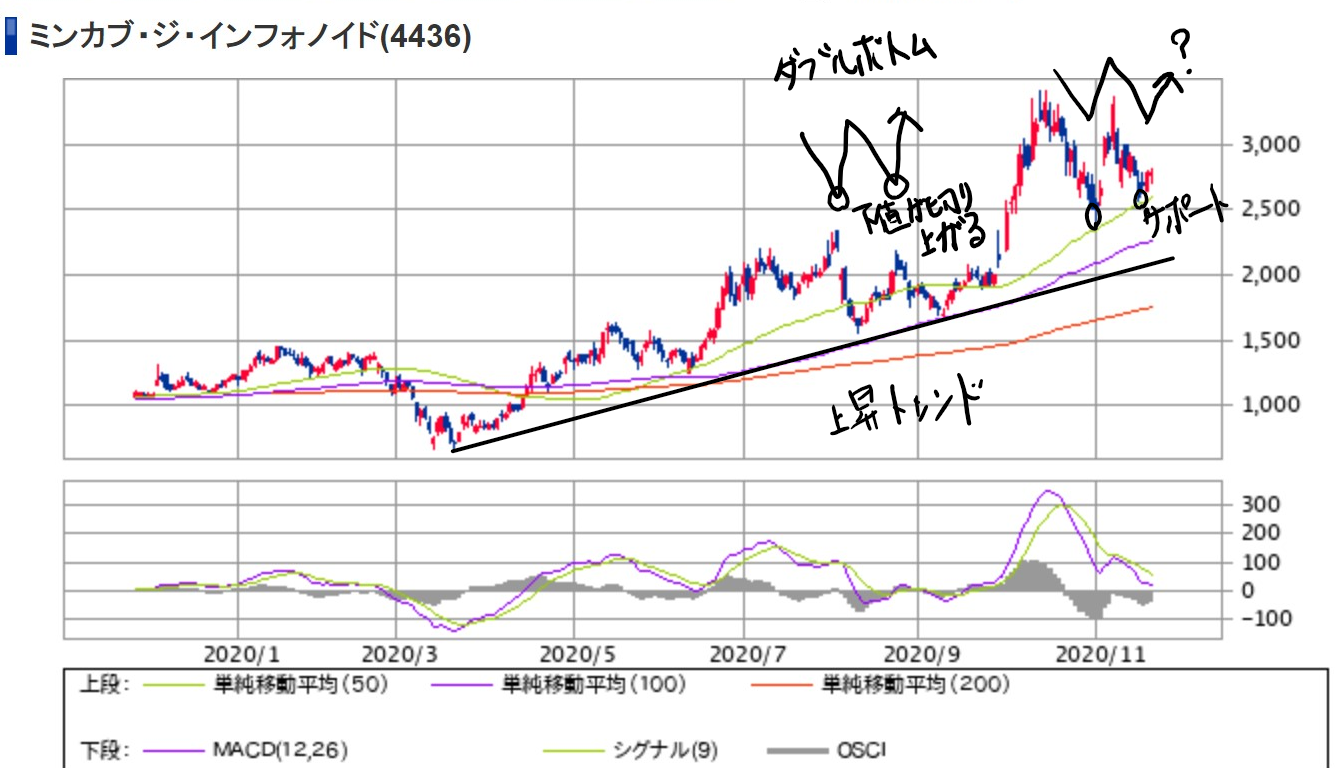
Task: Select the 2,000 price axis label
Action: coord(1273,274)
